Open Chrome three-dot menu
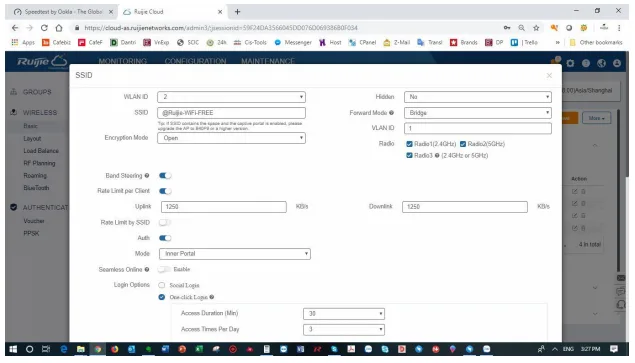The width and height of the screenshot is (635, 363). click(x=619, y=28)
